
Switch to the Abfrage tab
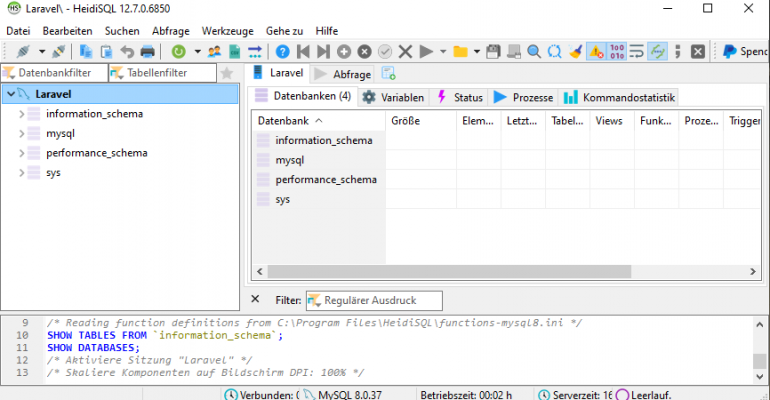pyautogui.click(x=343, y=74)
